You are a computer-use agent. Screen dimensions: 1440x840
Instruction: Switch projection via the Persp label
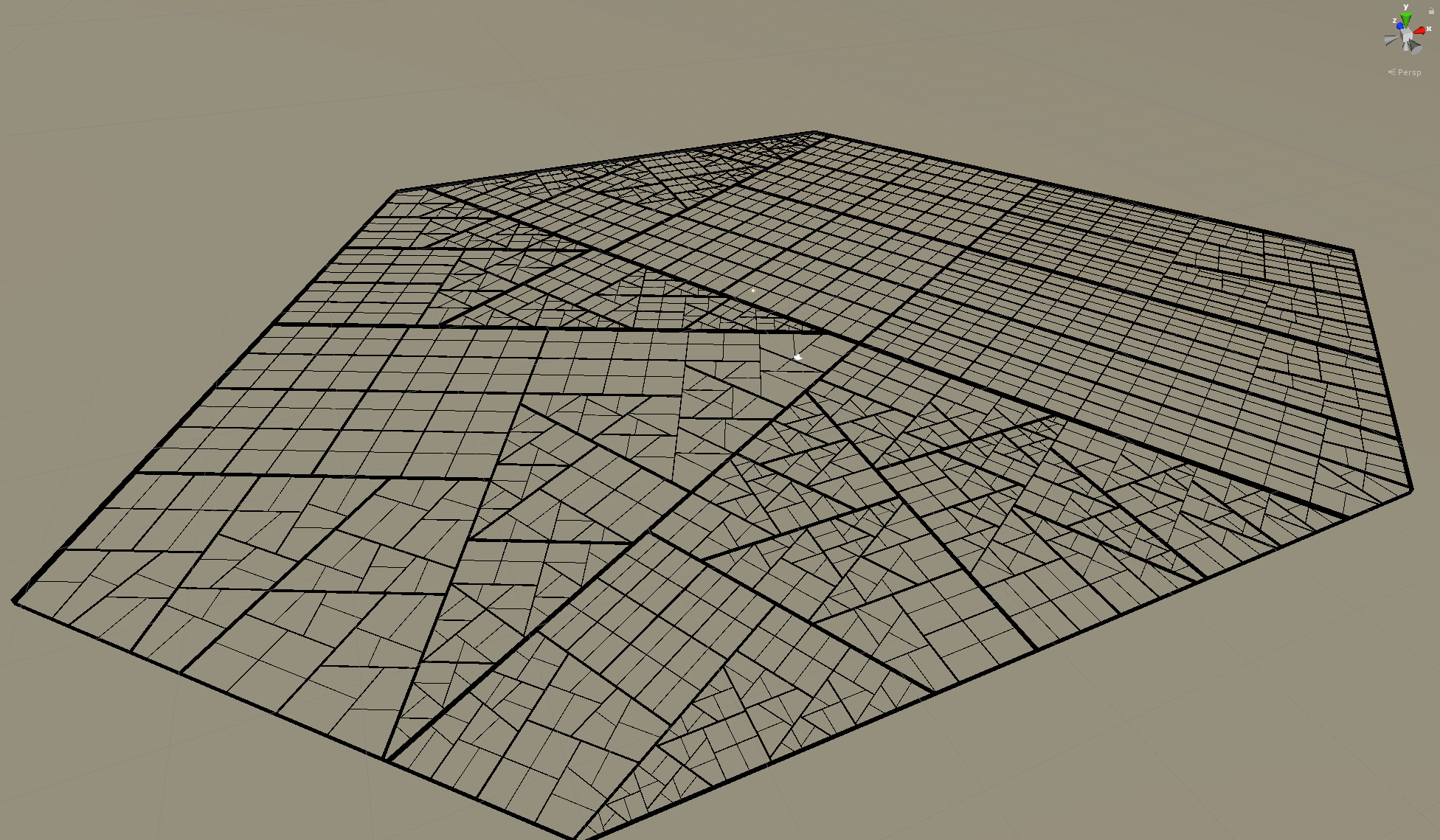click(x=1405, y=72)
